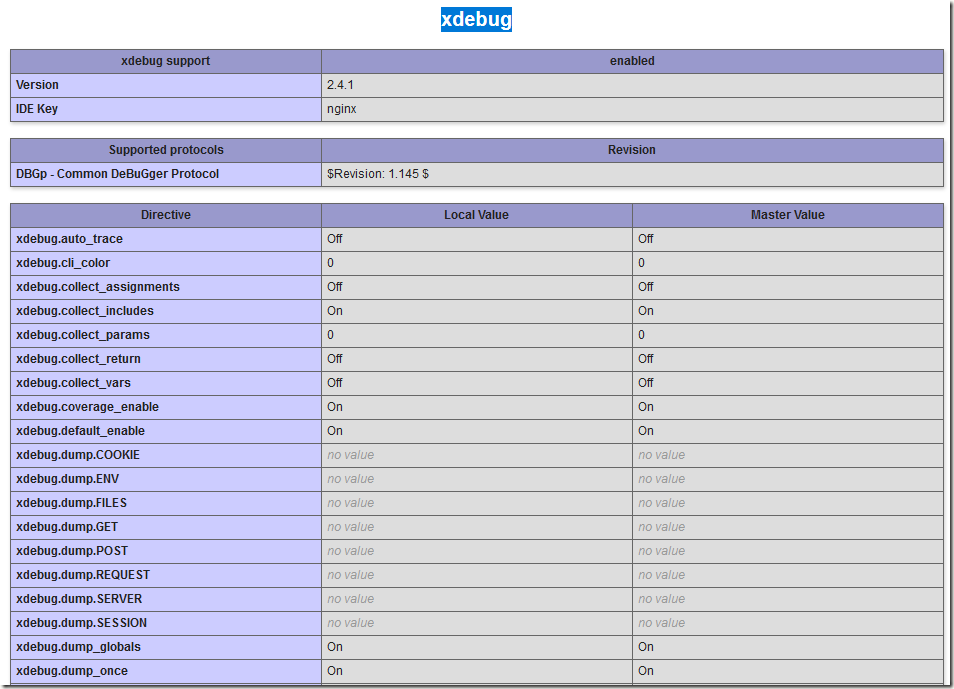This screenshot has width=954, height=689.
Task: Click master 'no value' for xdebug.dump.SESSION
Action: coord(661,623)
